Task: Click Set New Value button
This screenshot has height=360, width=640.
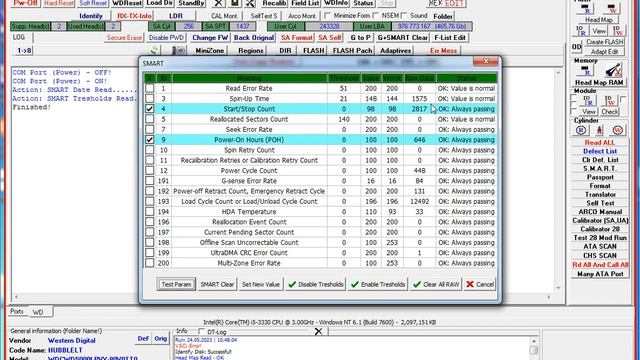Action: [261, 284]
